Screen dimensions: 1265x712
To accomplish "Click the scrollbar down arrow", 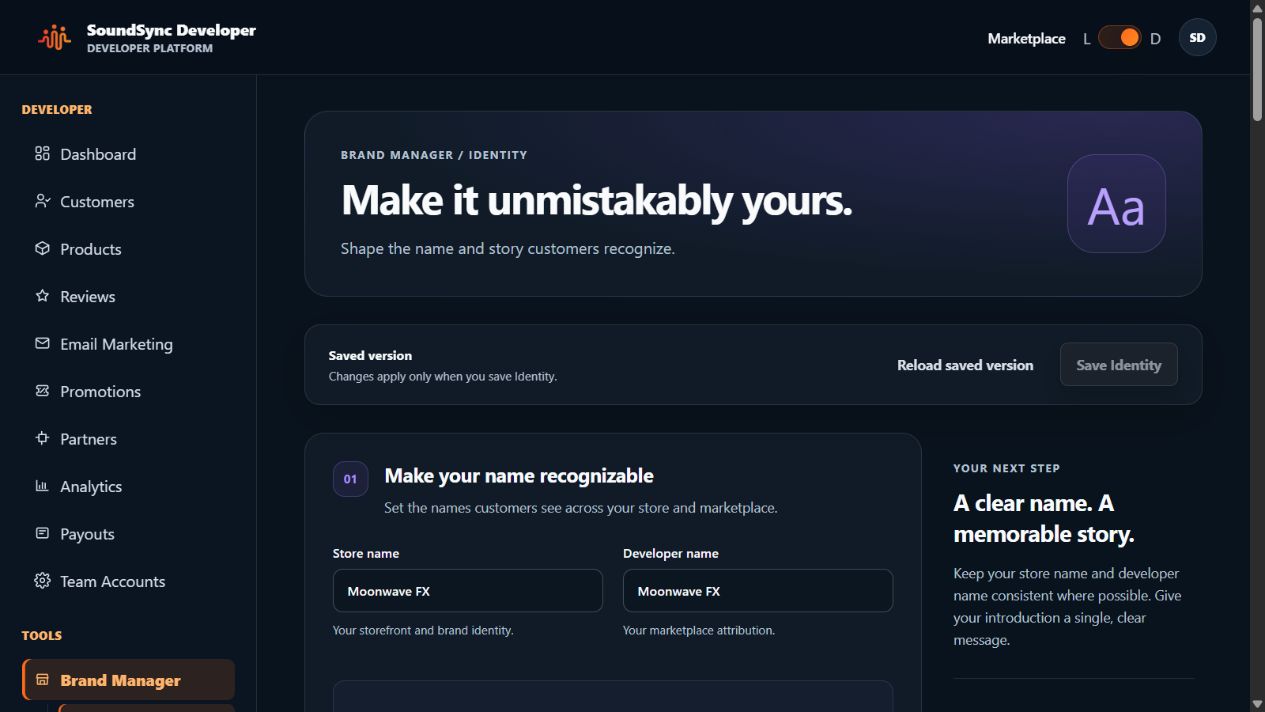I will [x=1257, y=704].
